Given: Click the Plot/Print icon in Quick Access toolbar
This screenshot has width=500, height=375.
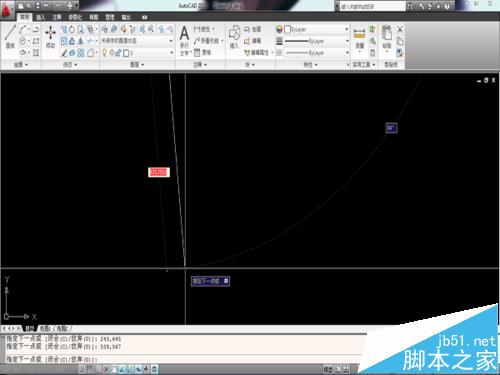Looking at the screenshot, I should click(x=69, y=6).
